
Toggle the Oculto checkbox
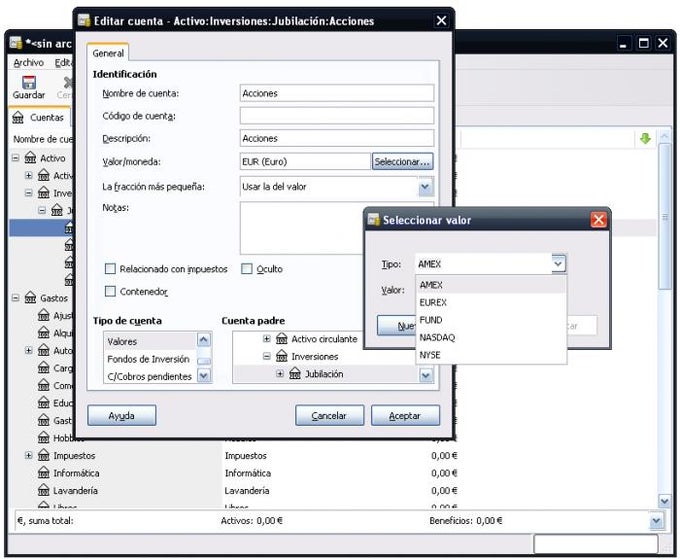246,269
